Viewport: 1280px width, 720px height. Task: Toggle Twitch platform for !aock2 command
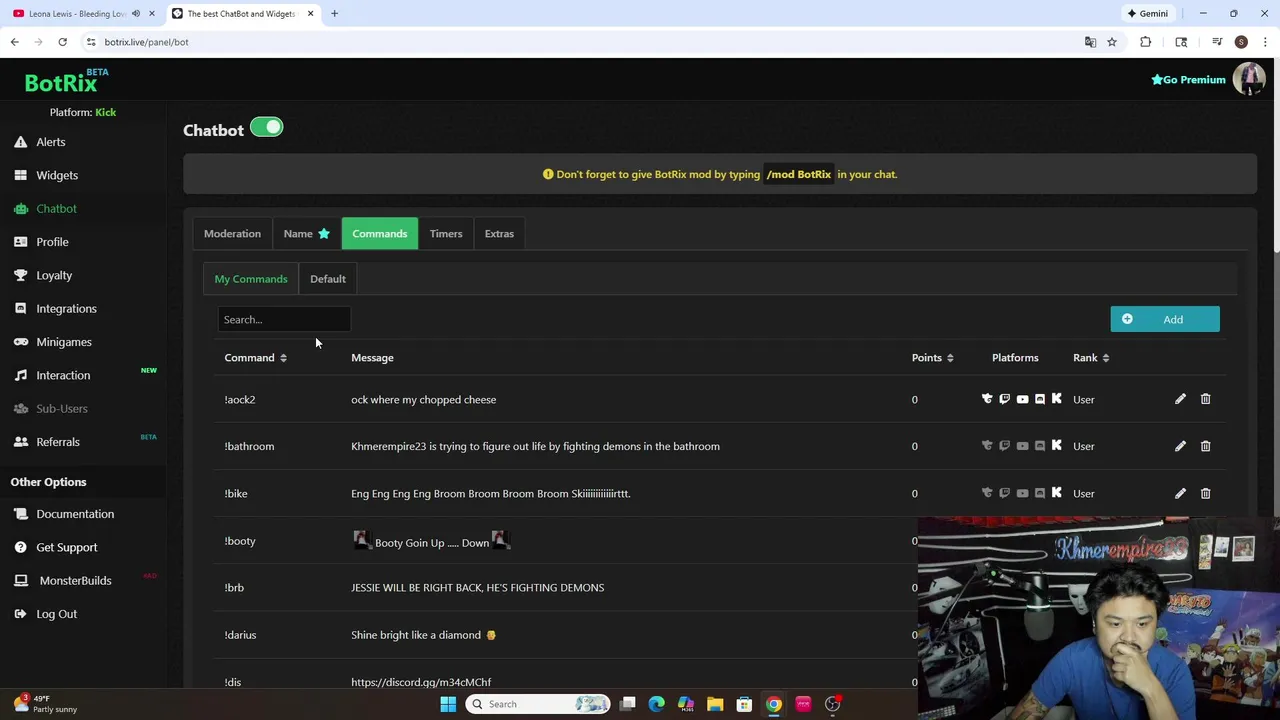[1005, 399]
